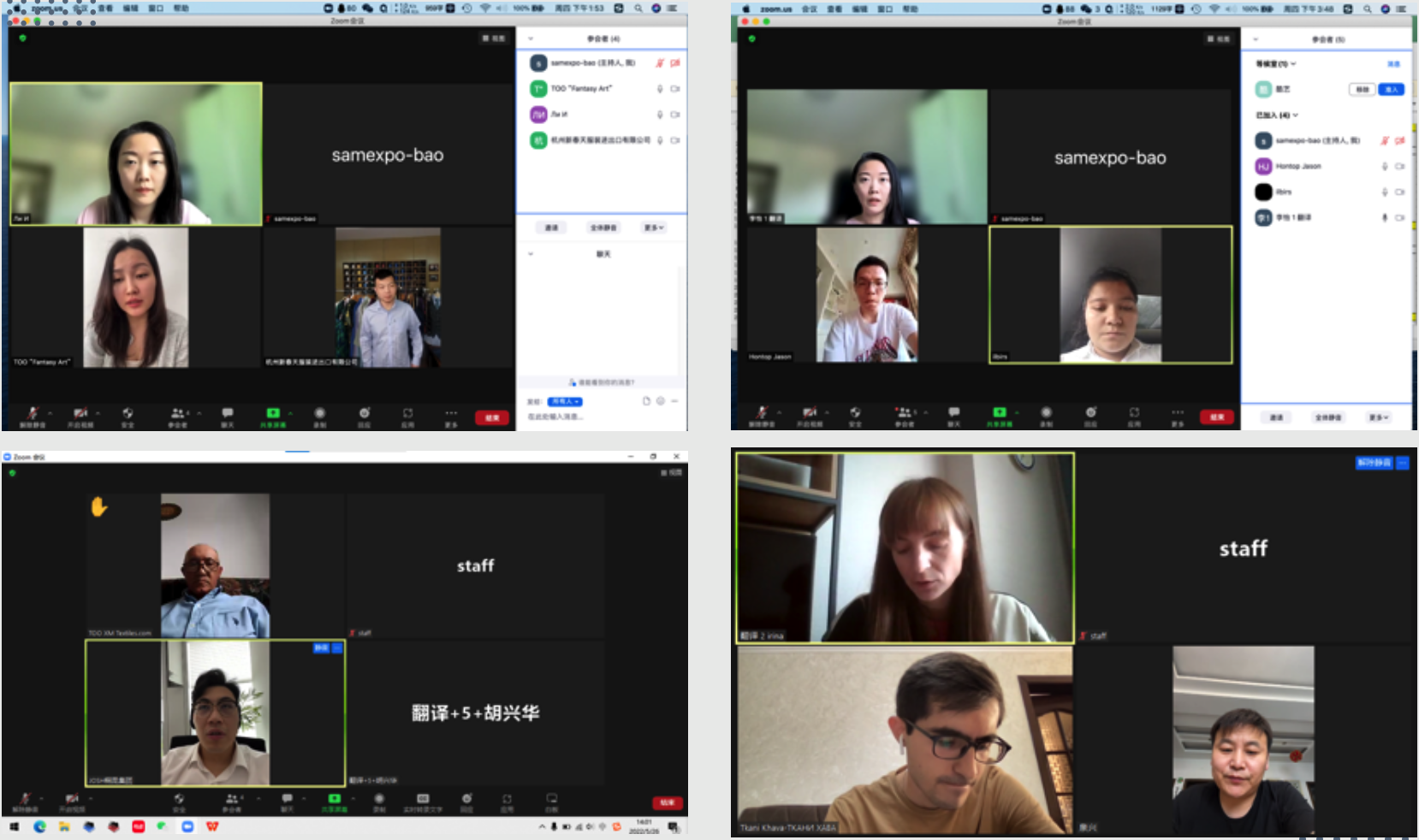This screenshot has height=840, width=1419.
Task: Open More dropdown below participant list in chat-panel window
Action: (x=654, y=228)
